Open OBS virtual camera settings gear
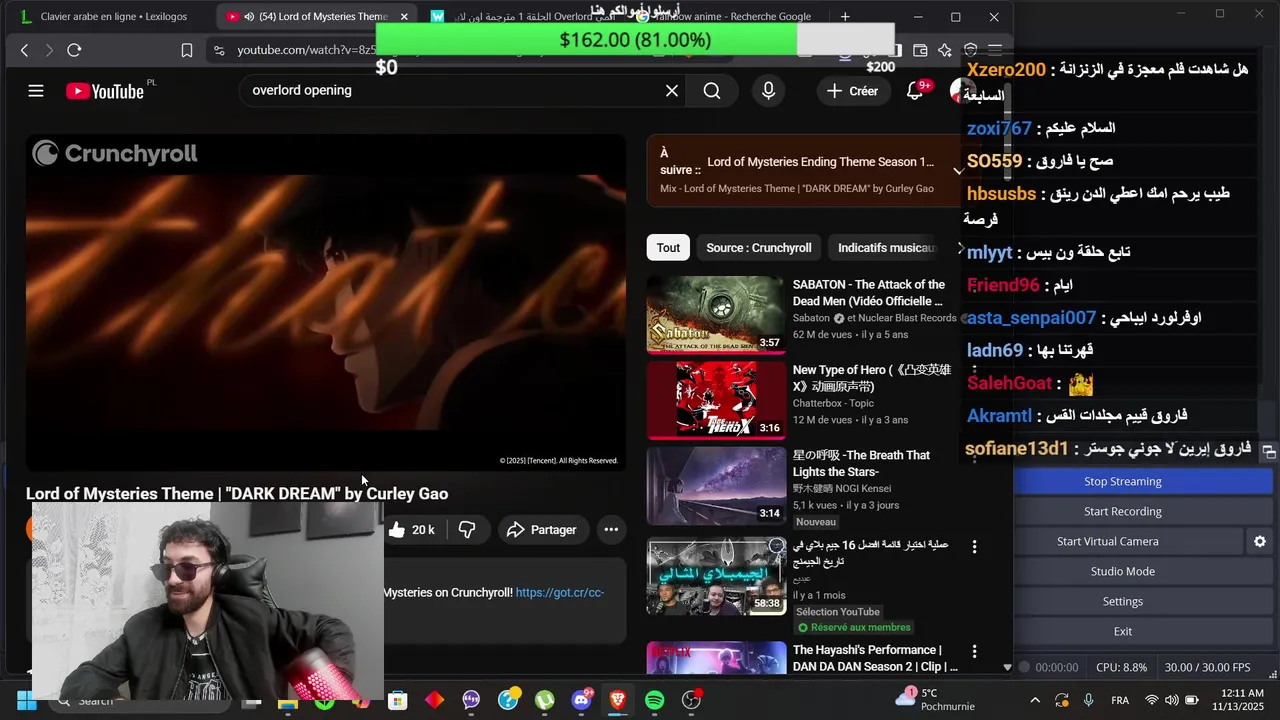Viewport: 1280px width, 720px height. click(1260, 541)
